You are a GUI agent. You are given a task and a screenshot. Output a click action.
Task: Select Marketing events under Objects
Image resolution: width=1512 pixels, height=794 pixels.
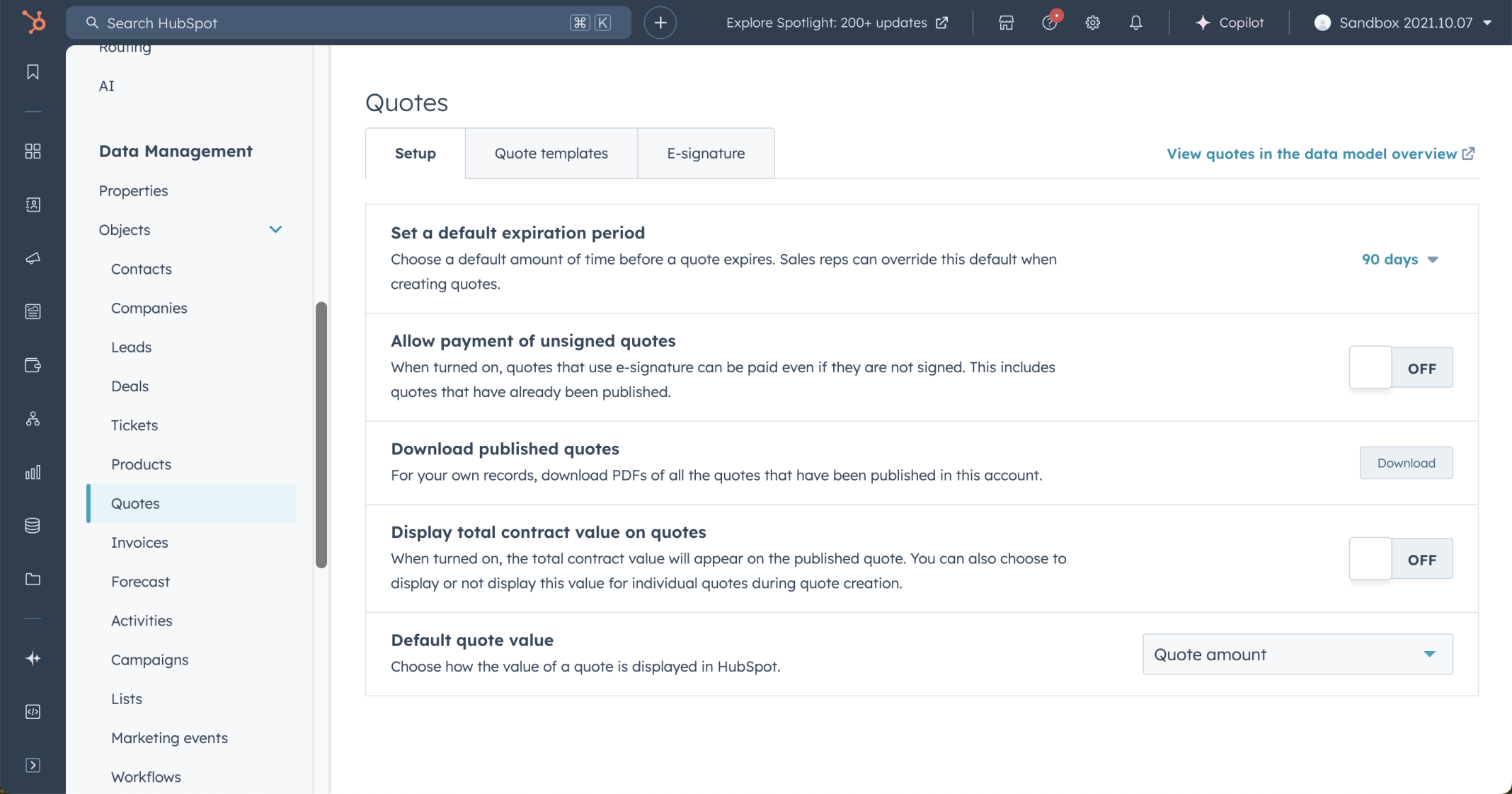170,738
